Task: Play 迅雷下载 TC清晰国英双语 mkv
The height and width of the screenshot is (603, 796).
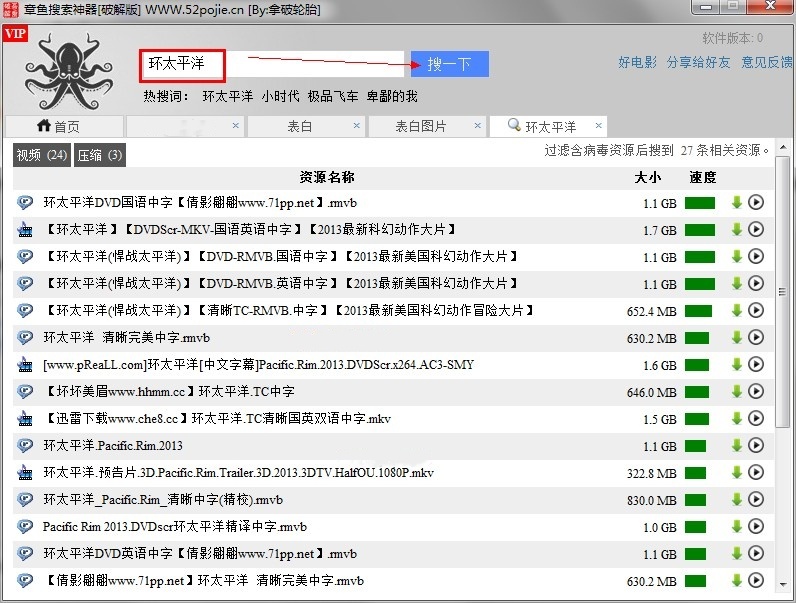Action: click(x=756, y=418)
